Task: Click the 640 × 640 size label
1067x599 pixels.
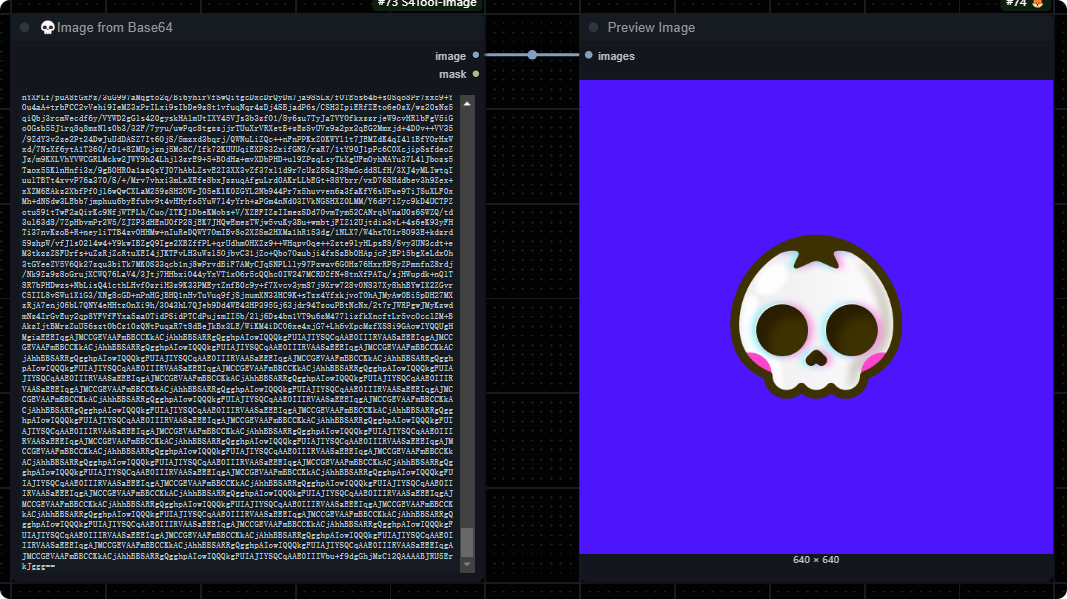Action: 816,559
